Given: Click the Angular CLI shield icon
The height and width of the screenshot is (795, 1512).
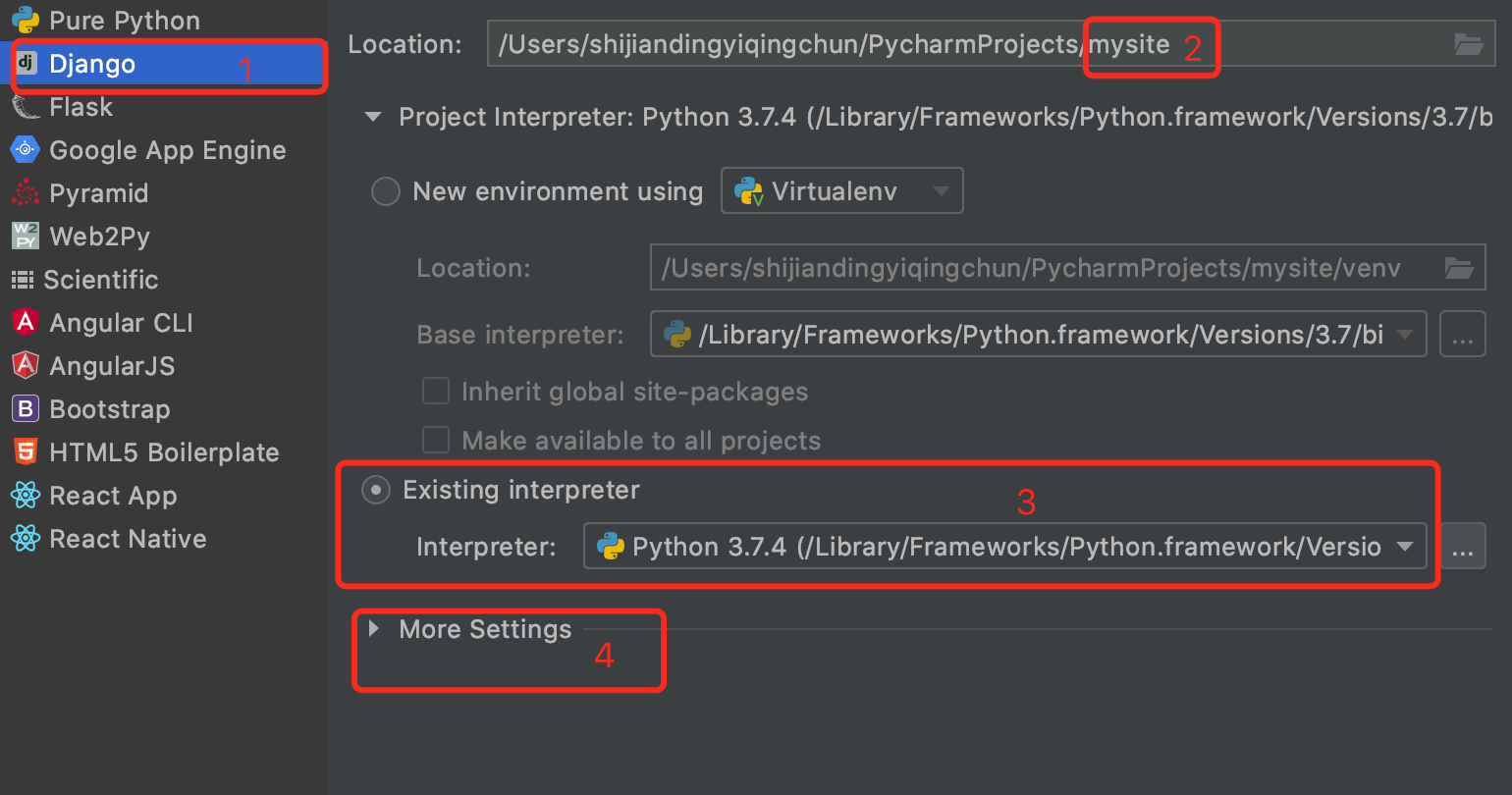Looking at the screenshot, I should (x=26, y=323).
